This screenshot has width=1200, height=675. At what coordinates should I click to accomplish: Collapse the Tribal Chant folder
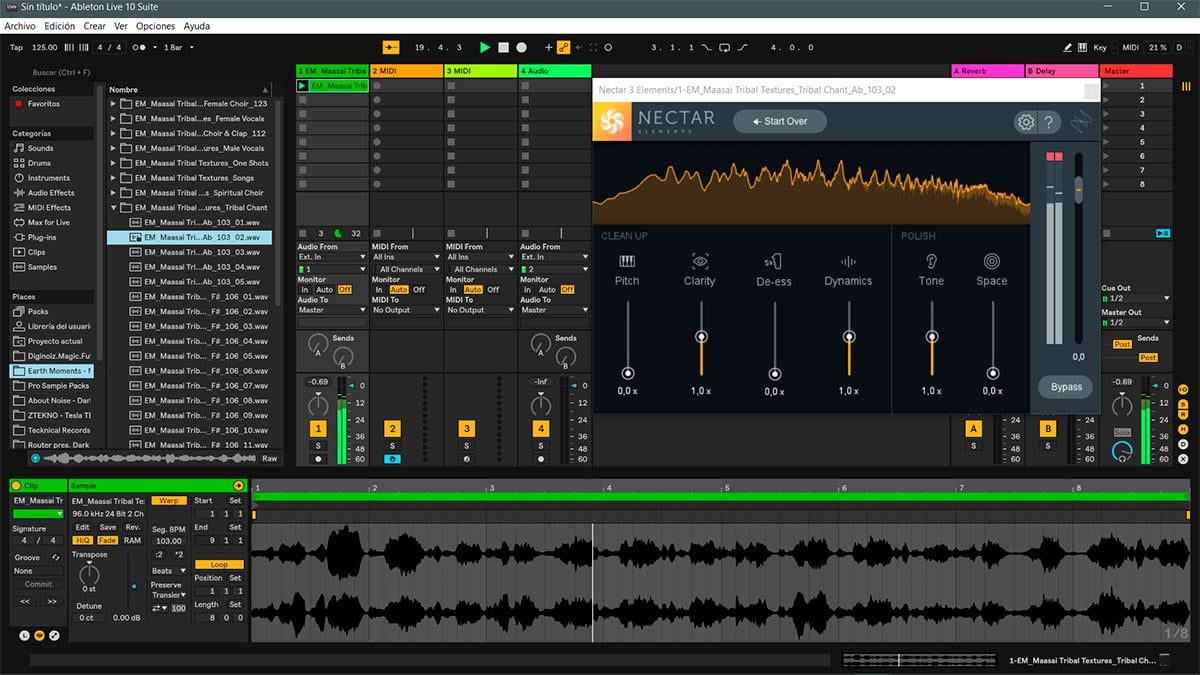(x=113, y=208)
